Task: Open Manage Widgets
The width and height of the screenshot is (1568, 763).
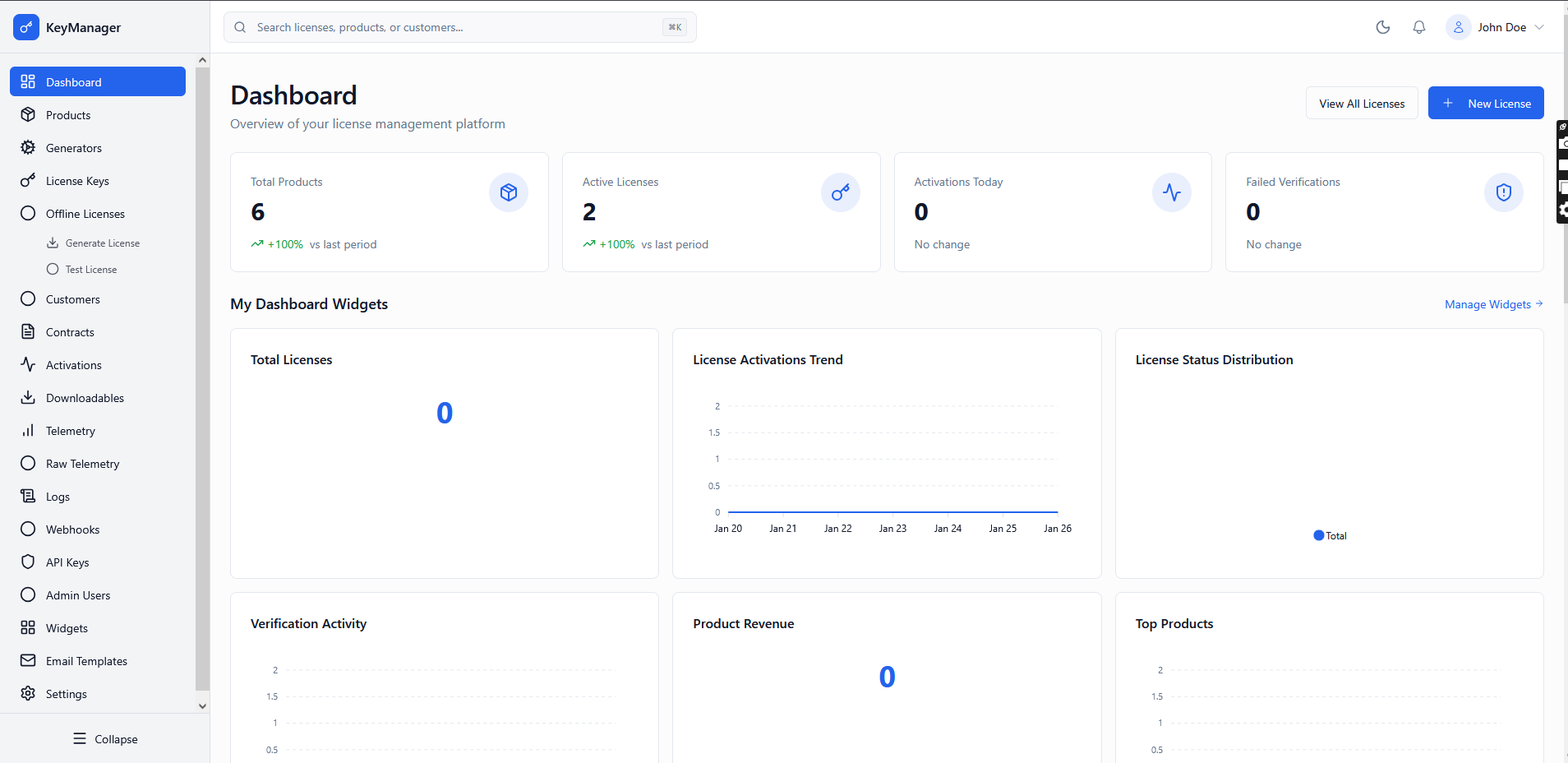Action: click(x=1490, y=304)
